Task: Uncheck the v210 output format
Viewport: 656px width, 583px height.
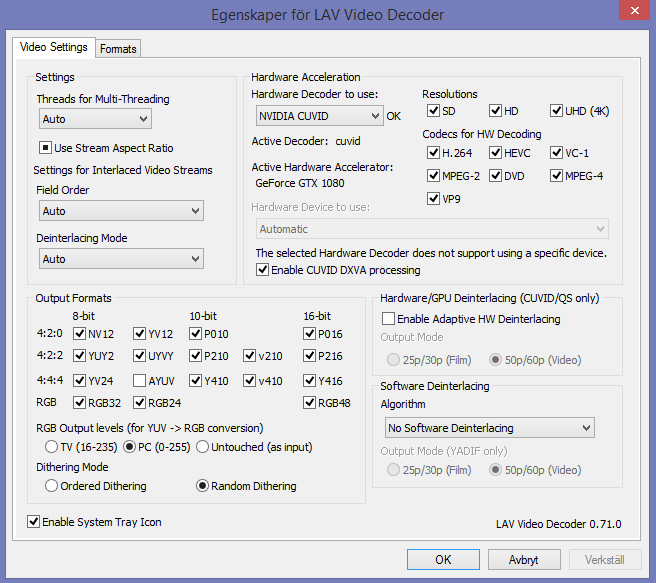Action: click(249, 356)
